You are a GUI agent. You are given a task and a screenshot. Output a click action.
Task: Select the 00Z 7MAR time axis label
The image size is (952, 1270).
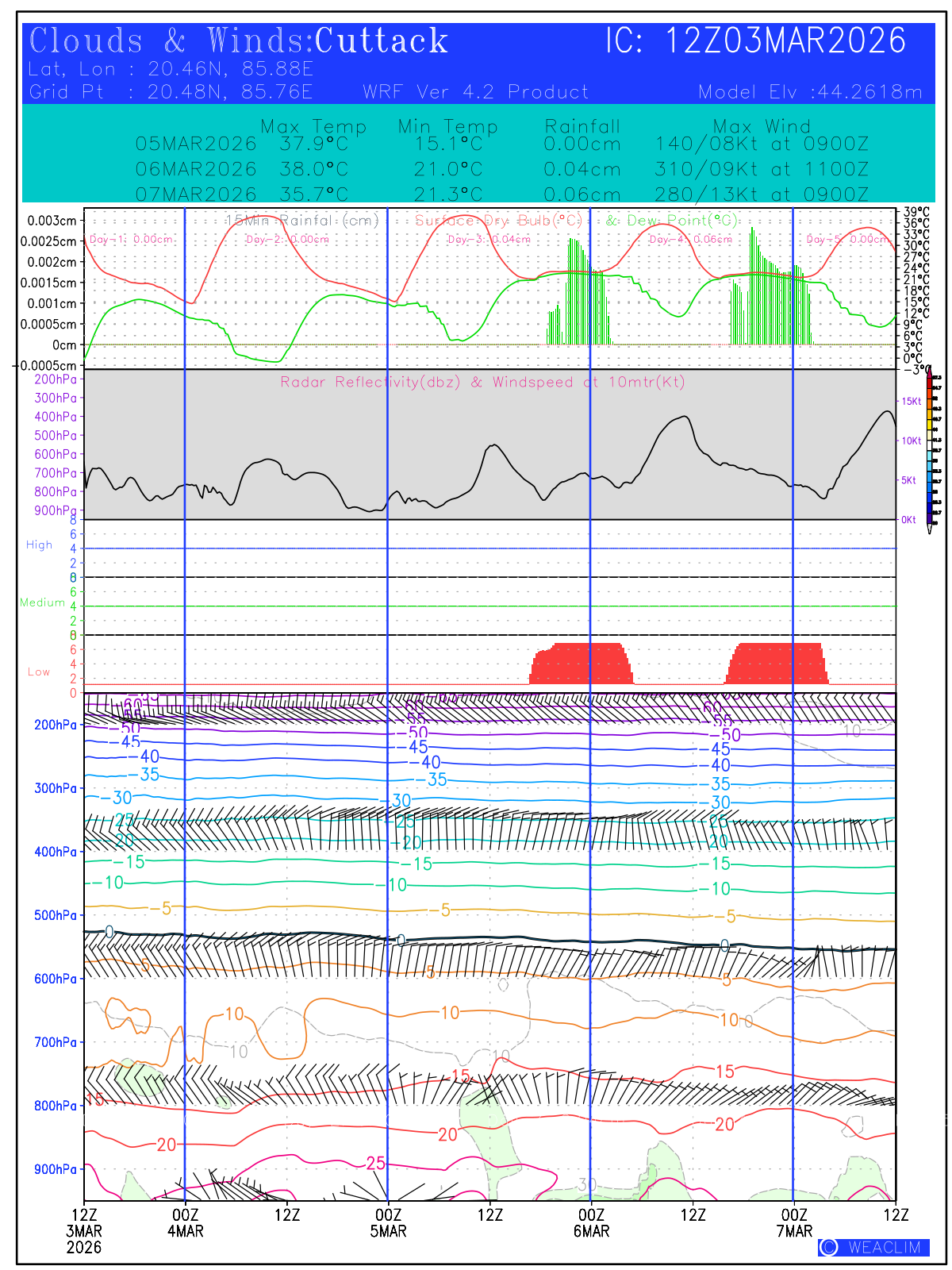click(794, 1223)
